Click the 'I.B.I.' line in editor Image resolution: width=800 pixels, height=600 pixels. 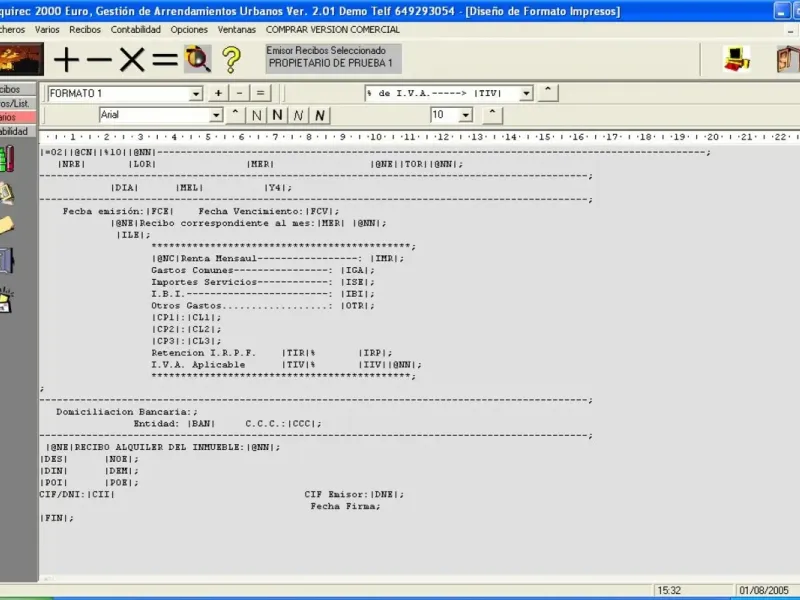[x=263, y=294]
